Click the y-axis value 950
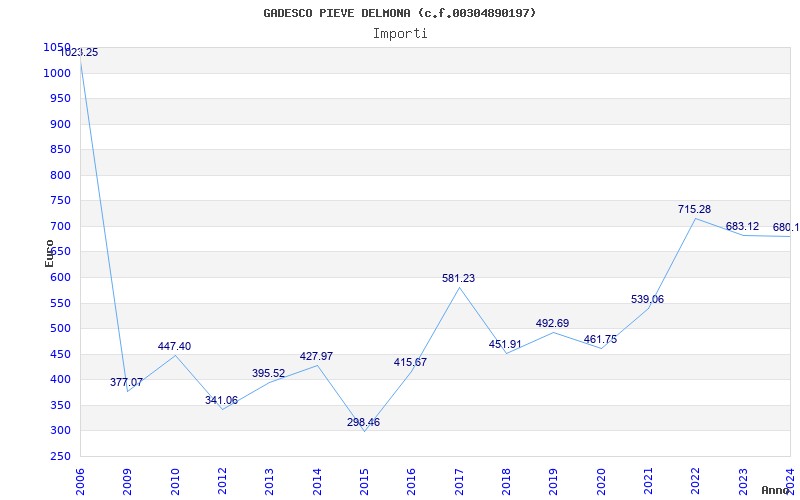This screenshot has width=800, height=500. pos(60,98)
